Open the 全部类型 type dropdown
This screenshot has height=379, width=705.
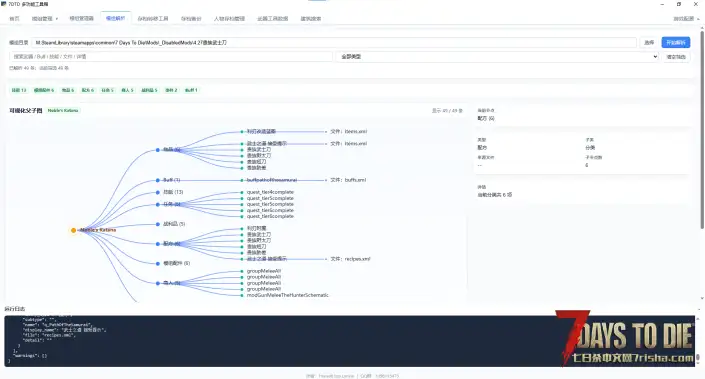(x=497, y=57)
